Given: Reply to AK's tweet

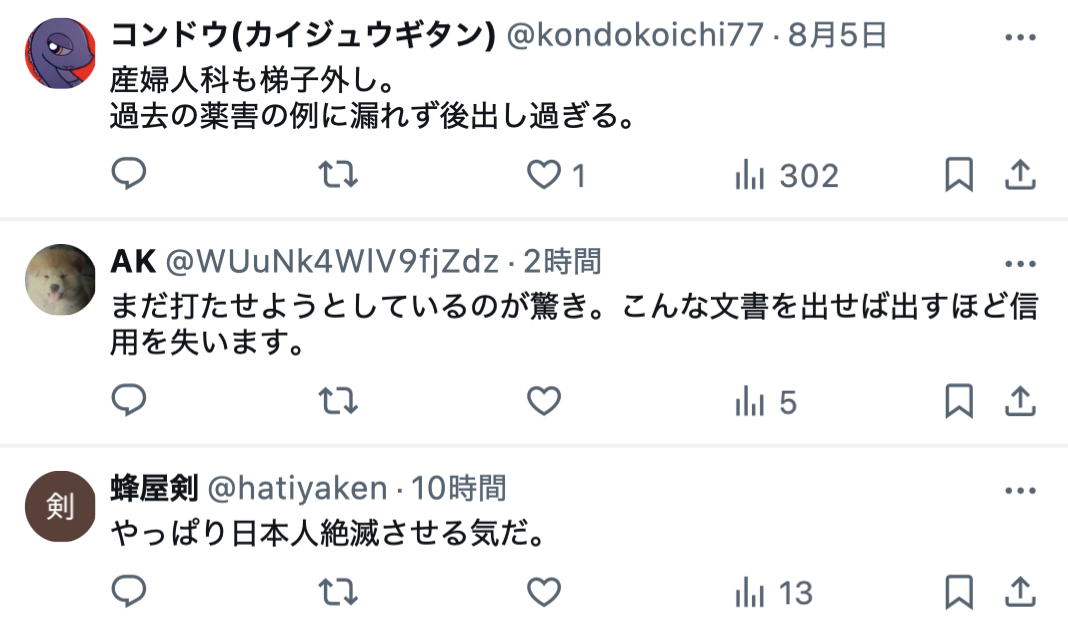Looking at the screenshot, I should (129, 400).
